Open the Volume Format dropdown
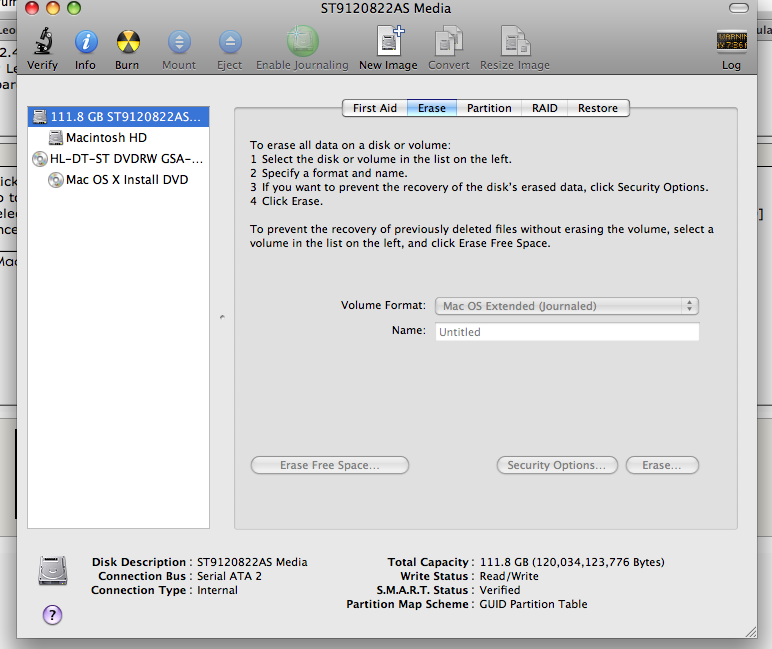 pyautogui.click(x=567, y=306)
